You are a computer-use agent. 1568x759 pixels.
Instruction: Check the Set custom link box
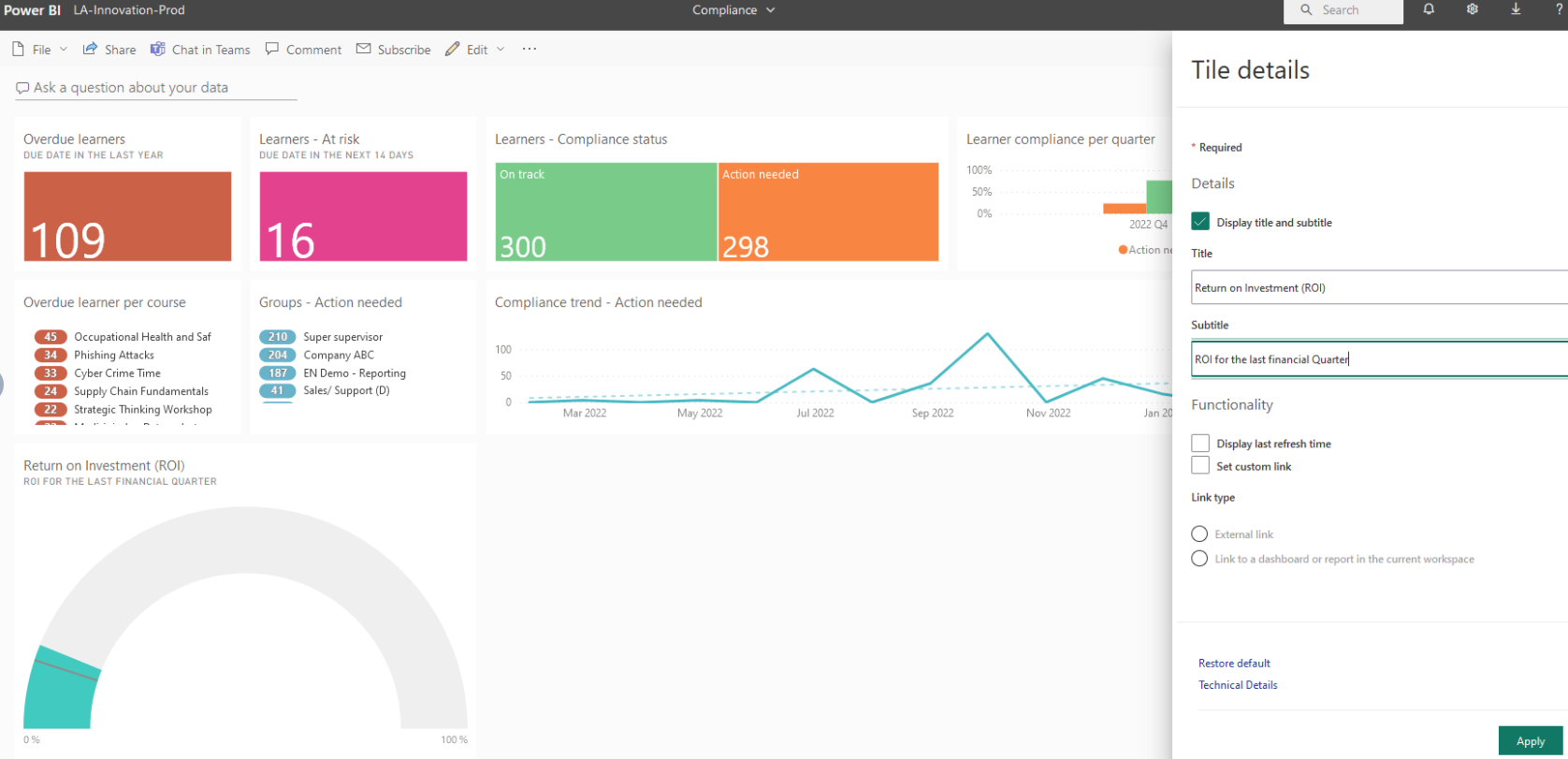point(1200,466)
